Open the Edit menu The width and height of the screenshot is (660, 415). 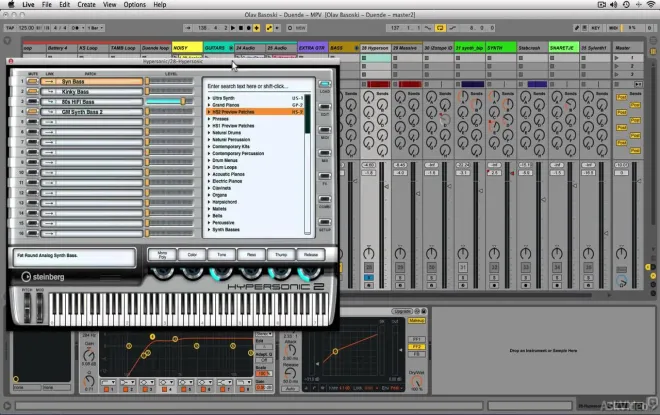coord(64,5)
